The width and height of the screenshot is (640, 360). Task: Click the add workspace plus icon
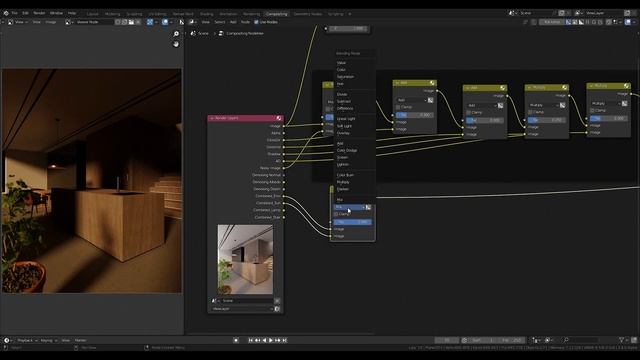tap(350, 14)
